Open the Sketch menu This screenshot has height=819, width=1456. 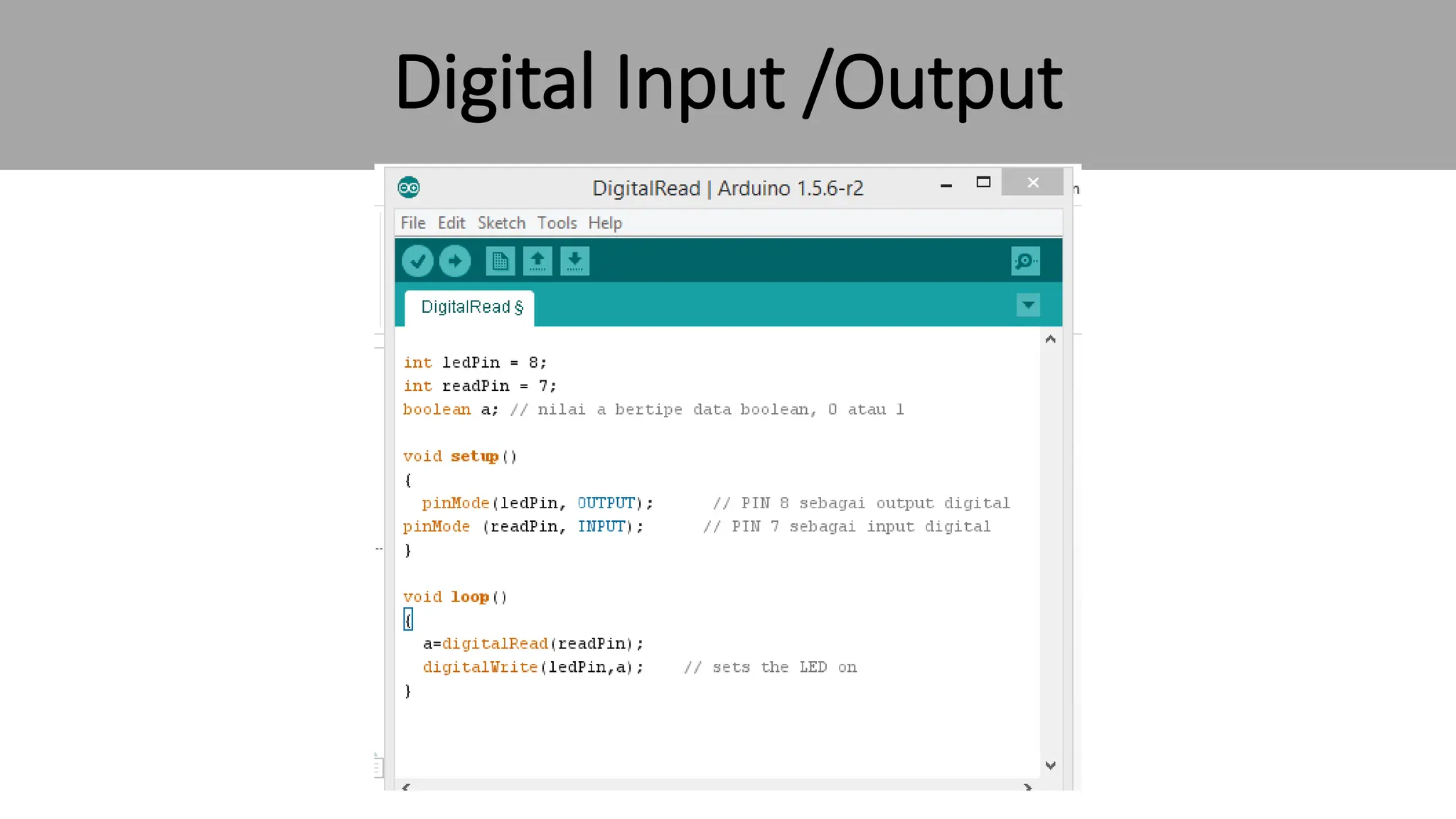point(501,223)
